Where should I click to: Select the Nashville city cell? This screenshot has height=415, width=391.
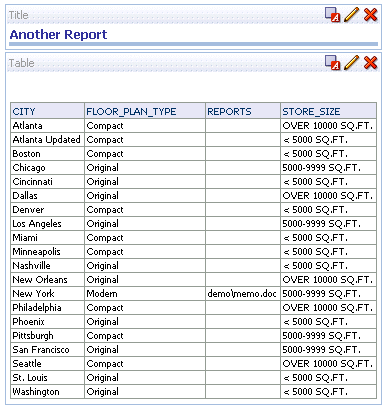click(x=47, y=266)
